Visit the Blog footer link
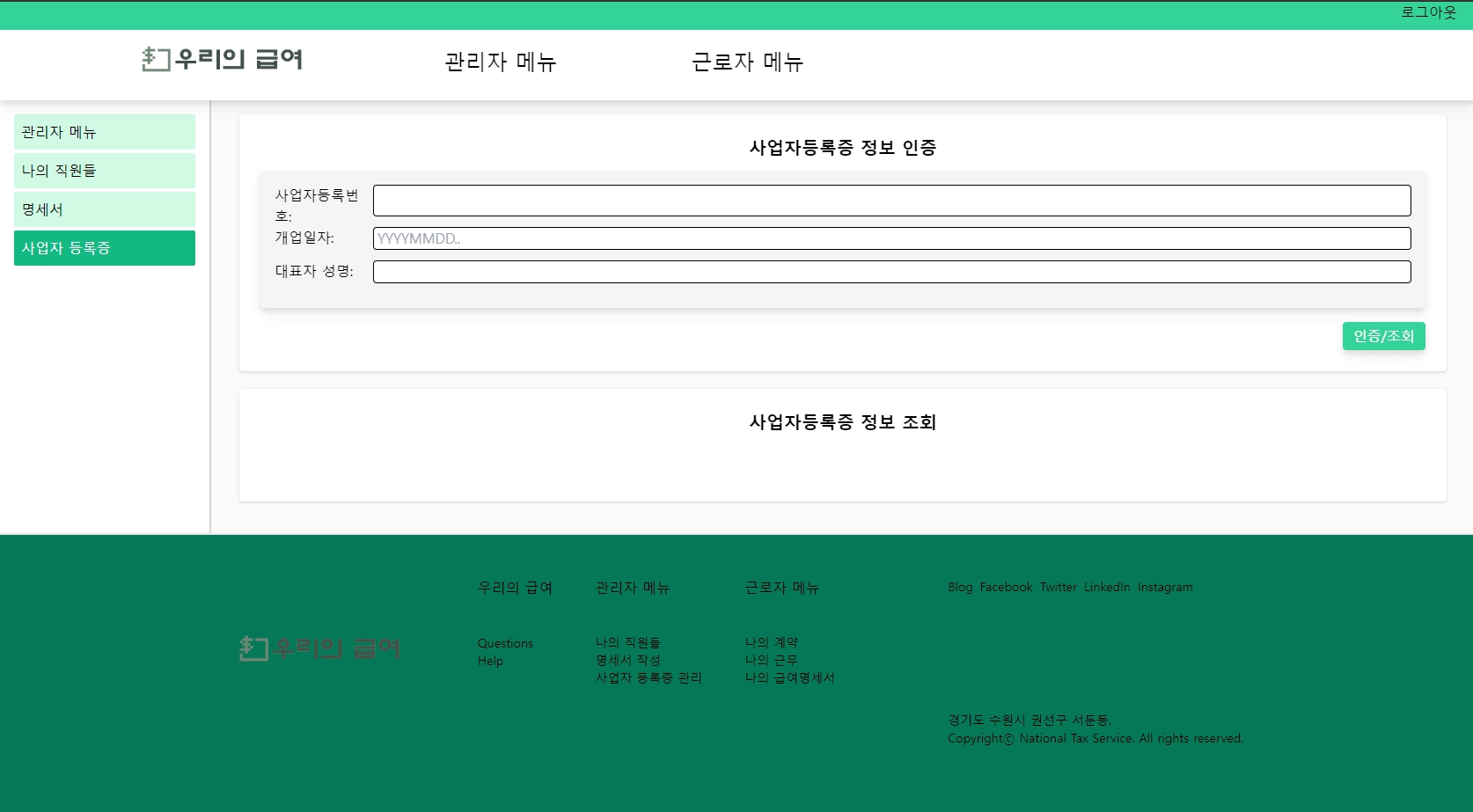The width and height of the screenshot is (1473, 812). pos(960,587)
